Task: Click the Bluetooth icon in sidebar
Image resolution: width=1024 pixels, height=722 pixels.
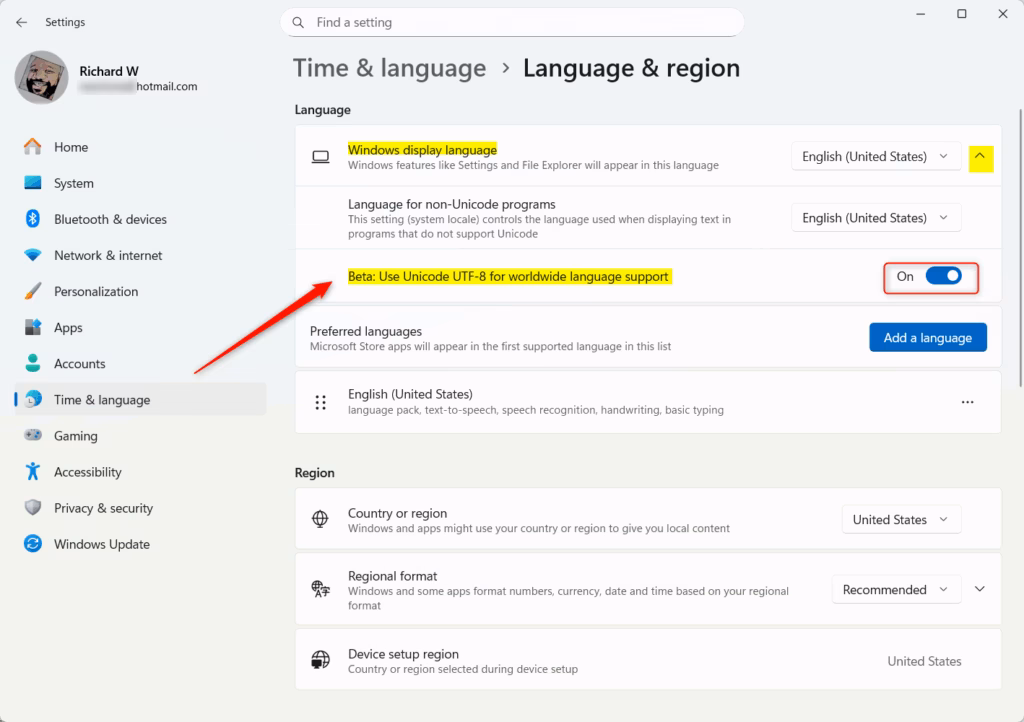Action: 32,219
